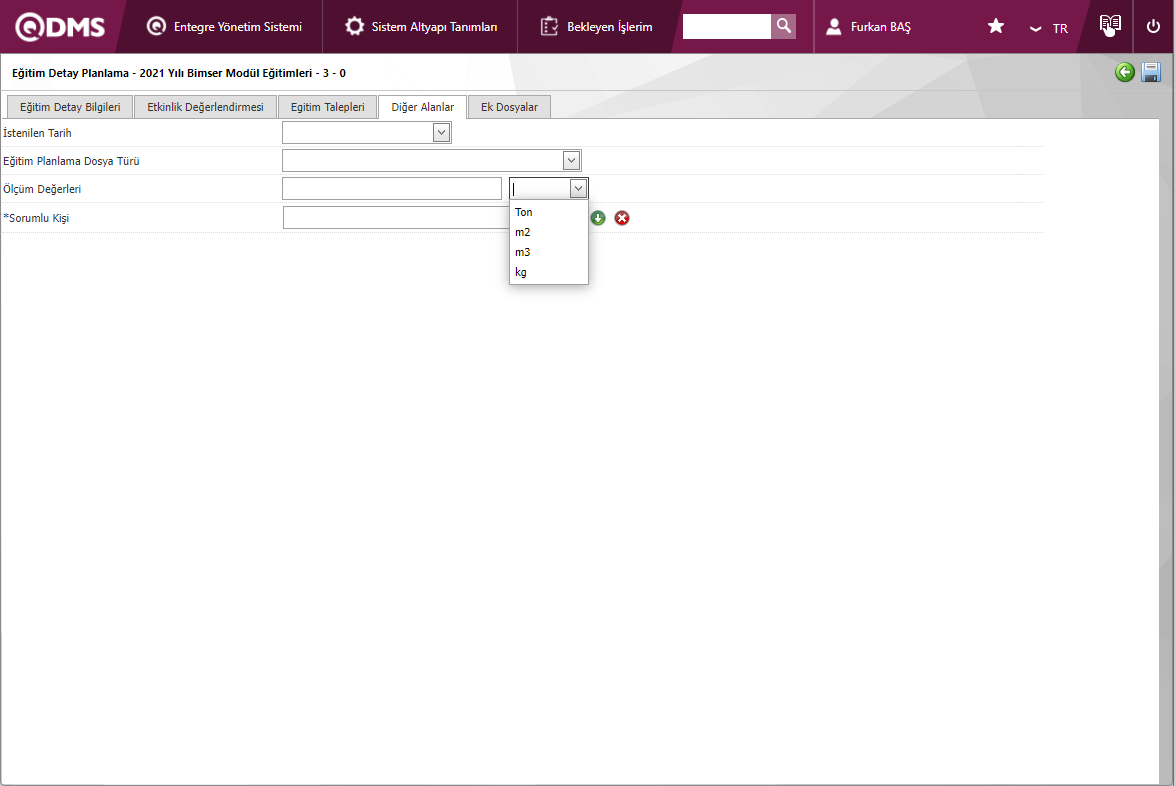Click green select icon for Sorumlu Kişi
The image size is (1176, 786).
click(598, 218)
